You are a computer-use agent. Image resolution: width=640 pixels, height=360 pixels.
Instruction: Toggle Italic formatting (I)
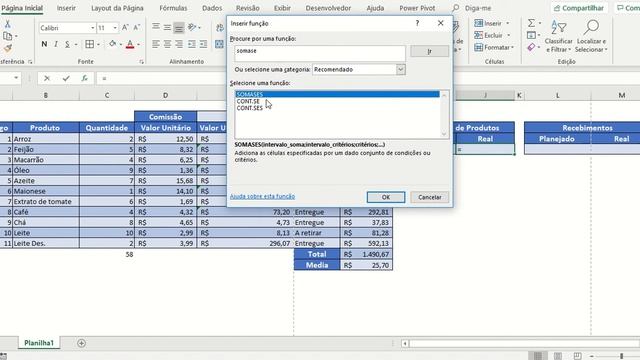coord(56,44)
